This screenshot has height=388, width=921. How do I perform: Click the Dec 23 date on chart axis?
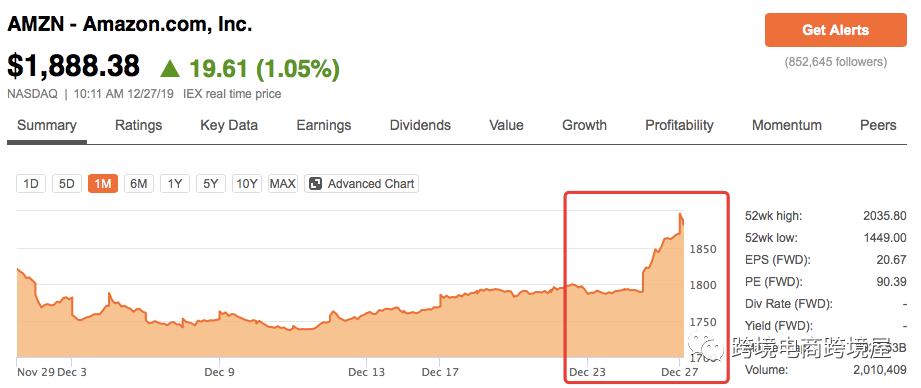pos(587,372)
